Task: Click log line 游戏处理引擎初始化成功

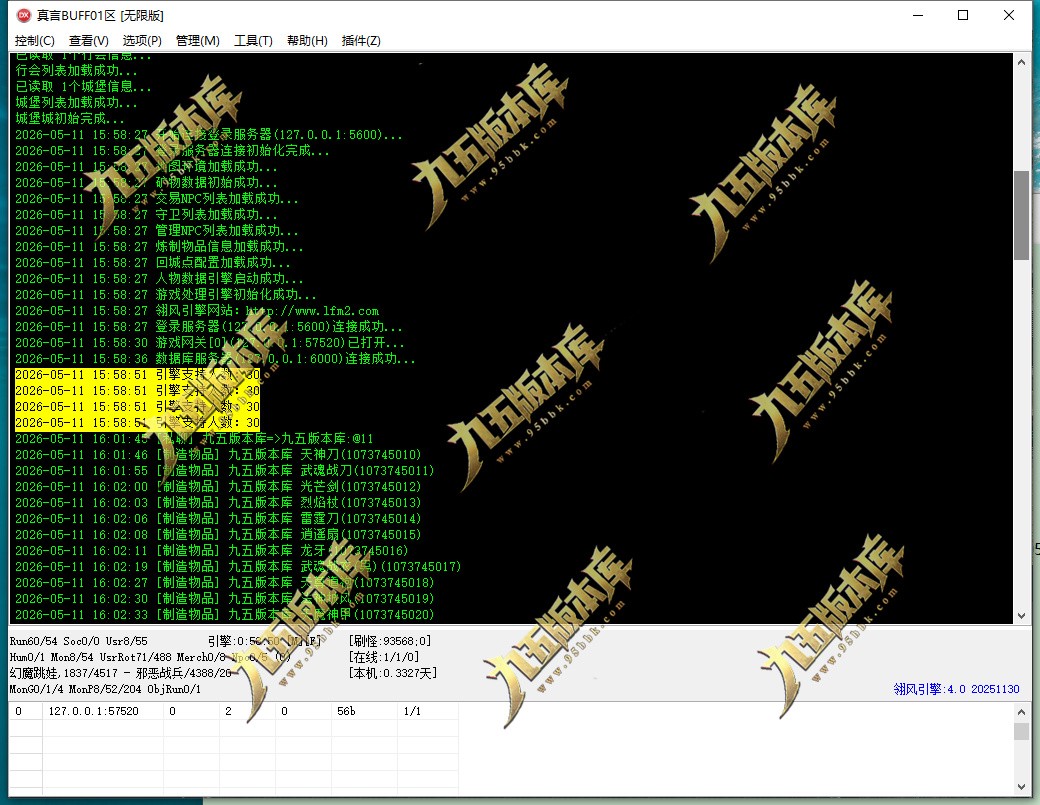Action: click(x=166, y=294)
